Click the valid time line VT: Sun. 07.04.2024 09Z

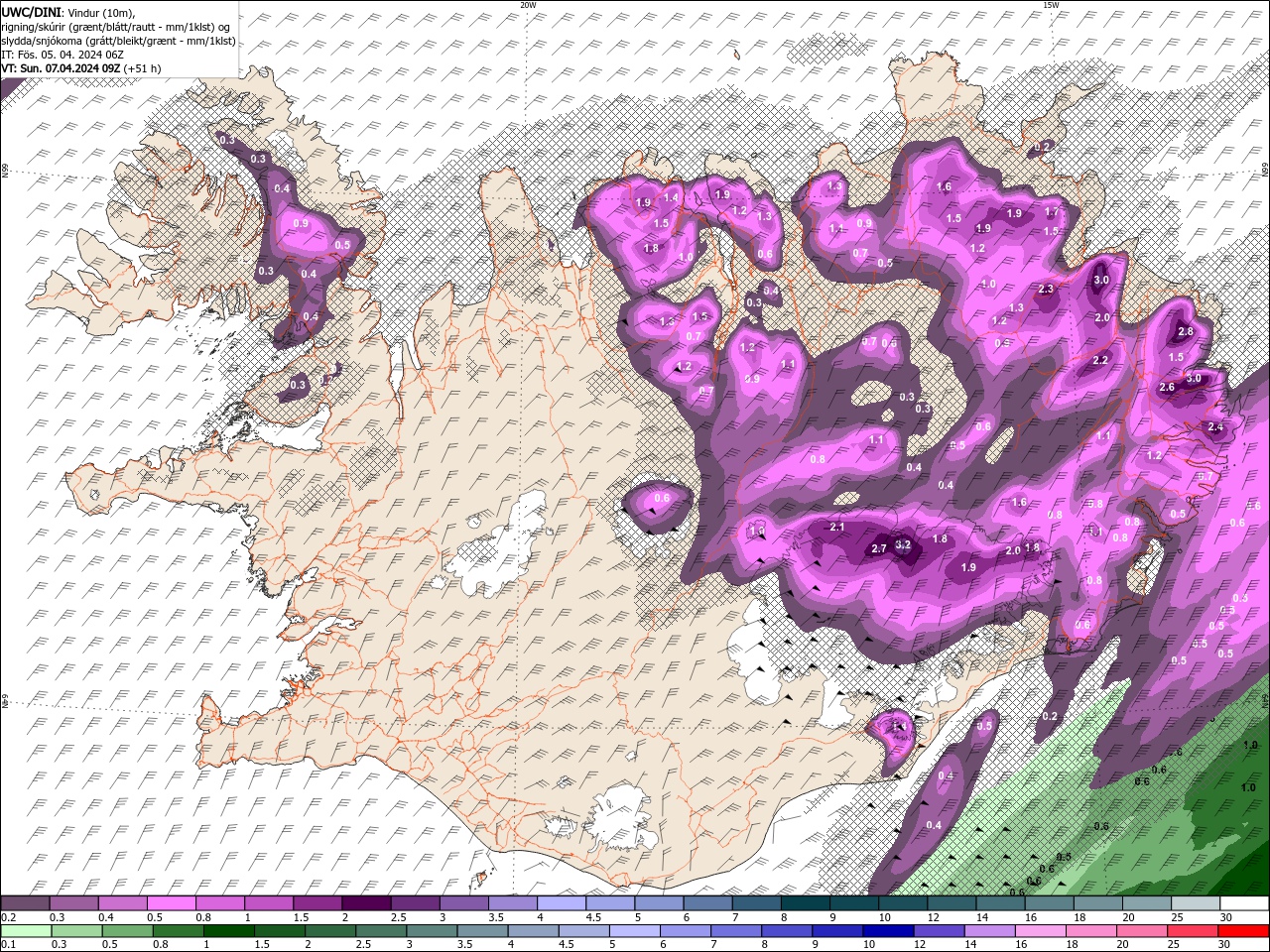[x=62, y=68]
